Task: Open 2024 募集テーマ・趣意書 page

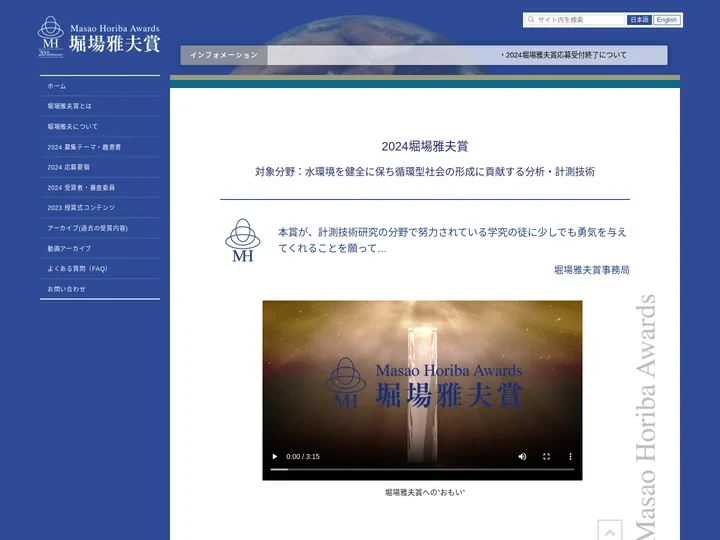Action: point(100,147)
